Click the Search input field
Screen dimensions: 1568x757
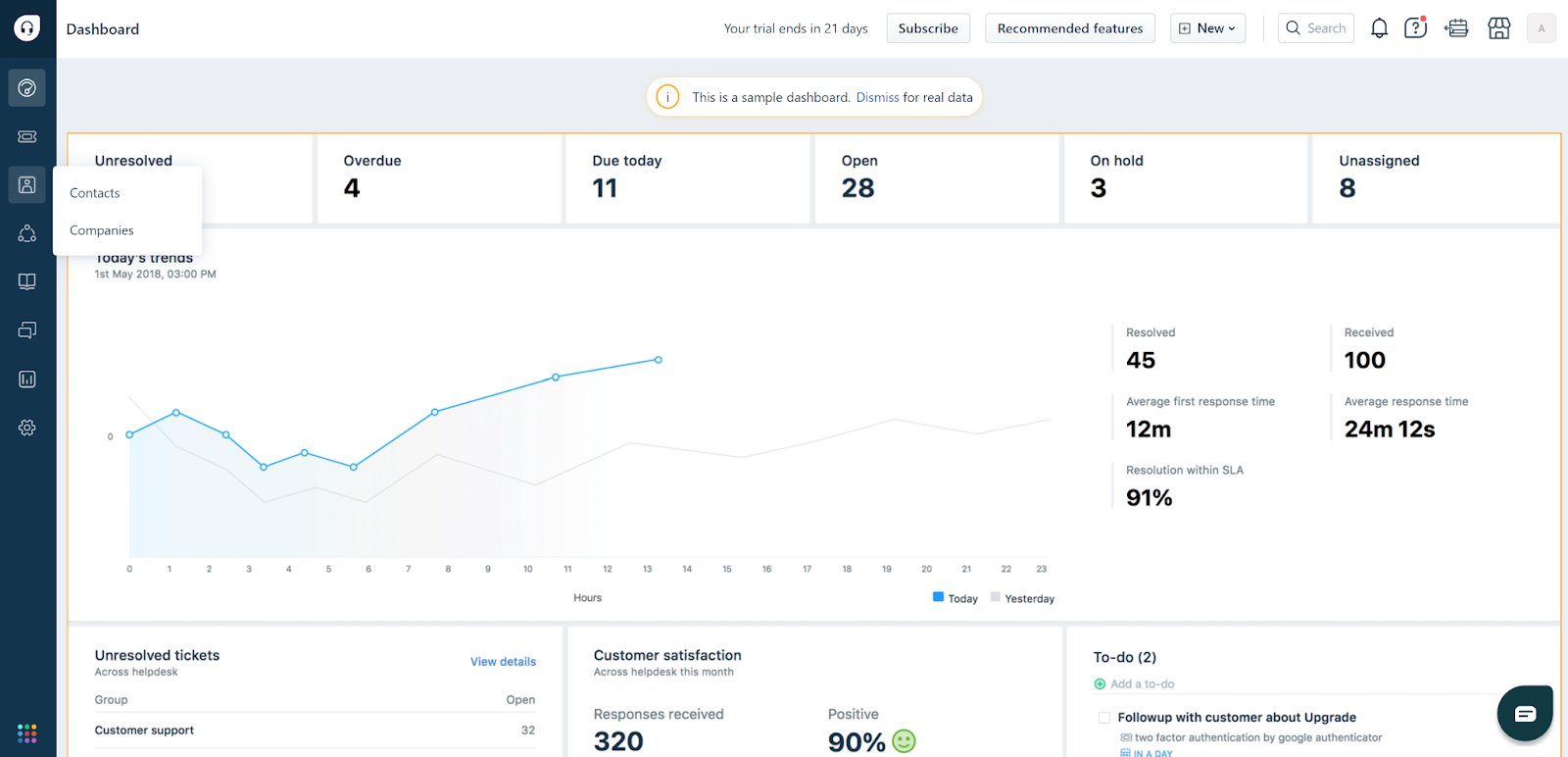tap(1316, 28)
